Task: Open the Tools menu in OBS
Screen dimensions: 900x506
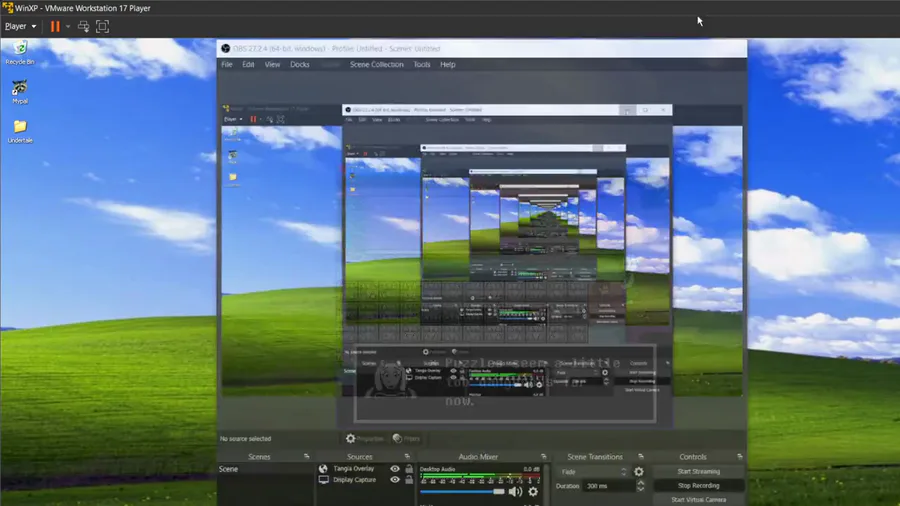Action: 422,64
